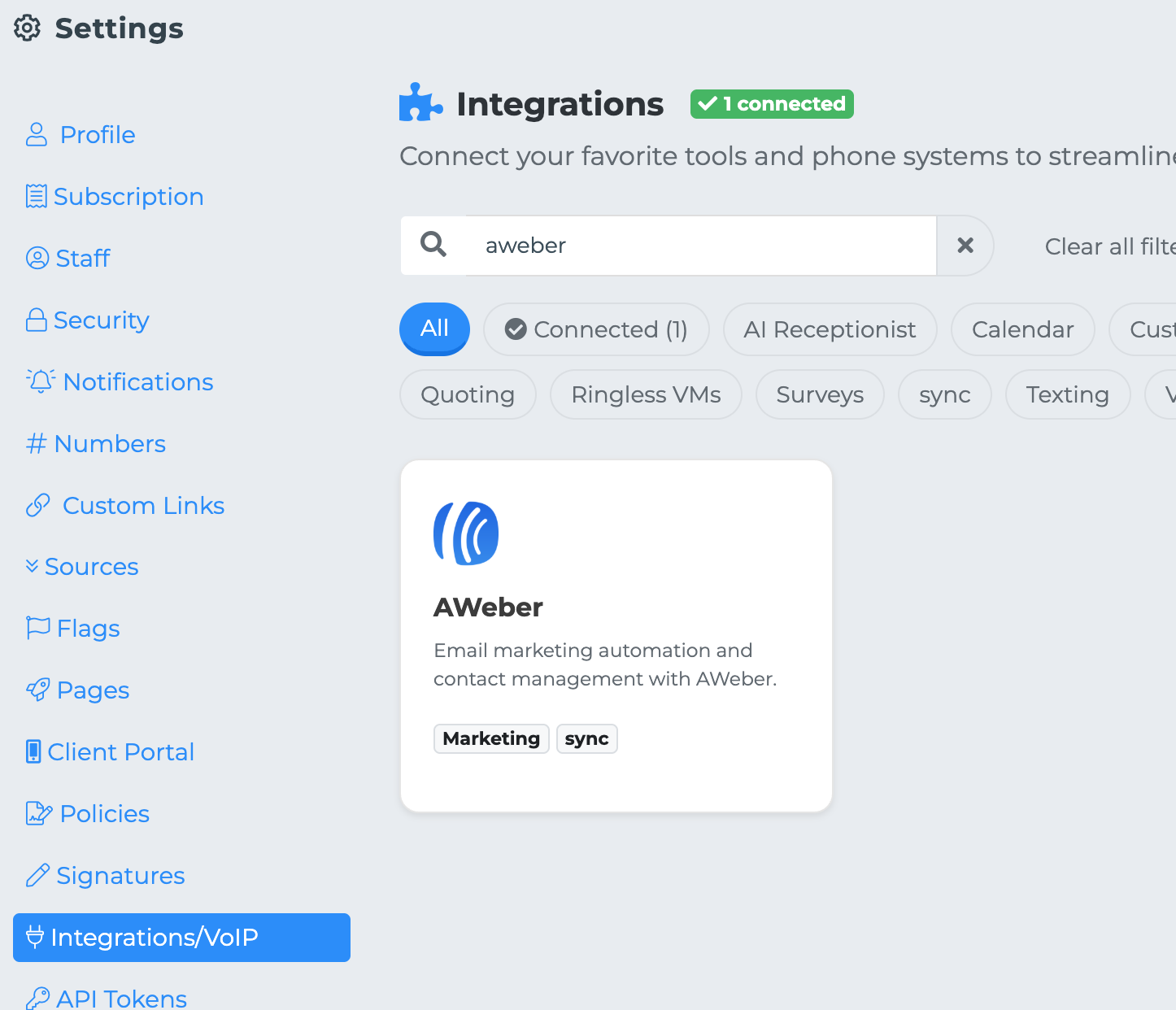Click the Flags flag icon
Screen dimensions: 1176x1010
point(38,628)
